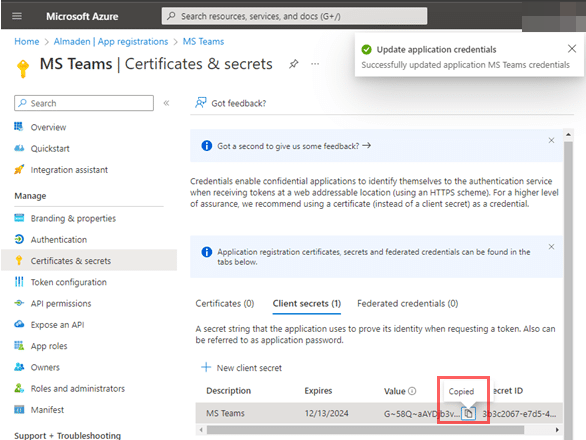Open the ellipsis more options menu

315,64
